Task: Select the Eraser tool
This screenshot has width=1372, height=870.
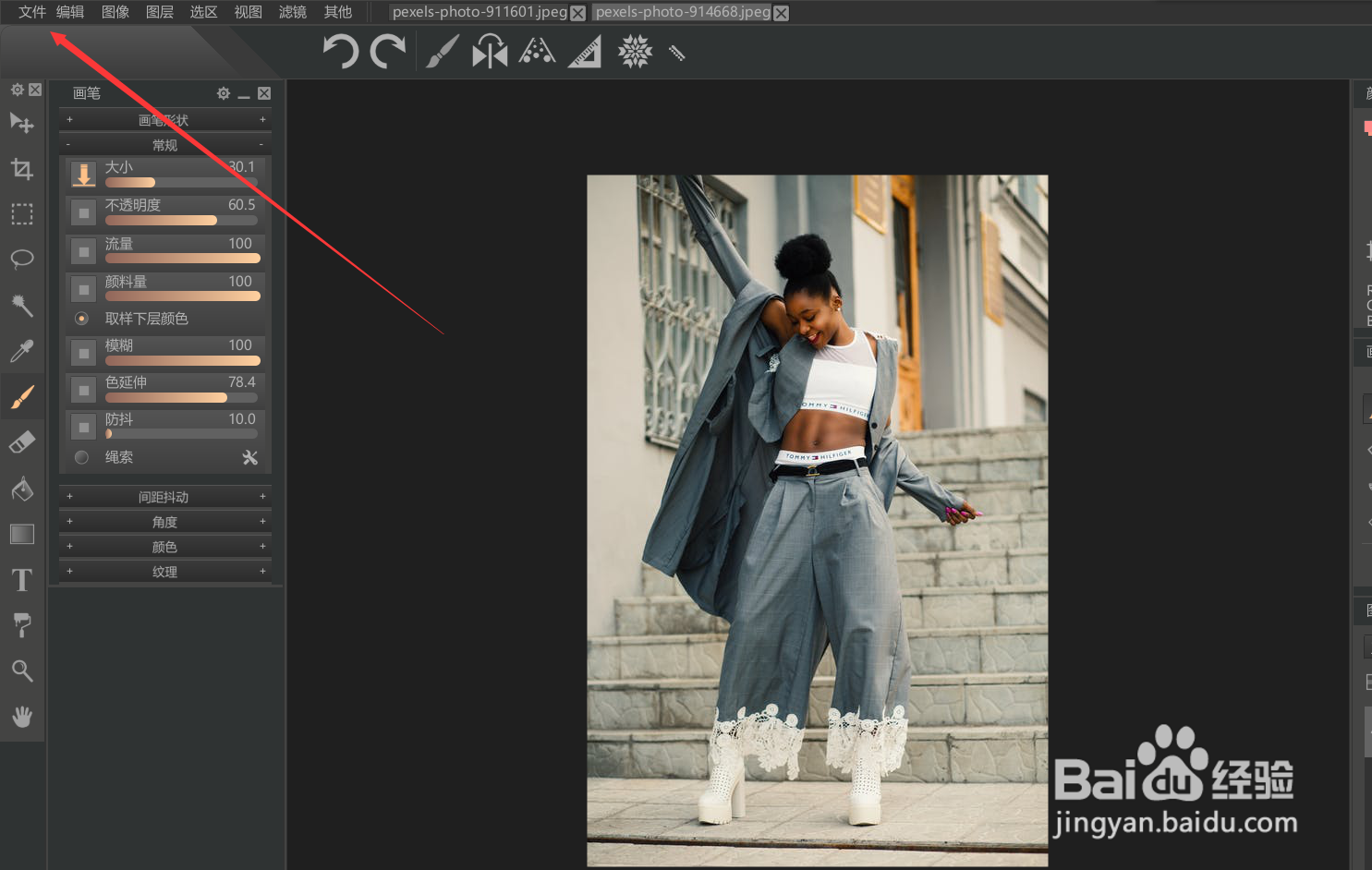Action: 22,442
